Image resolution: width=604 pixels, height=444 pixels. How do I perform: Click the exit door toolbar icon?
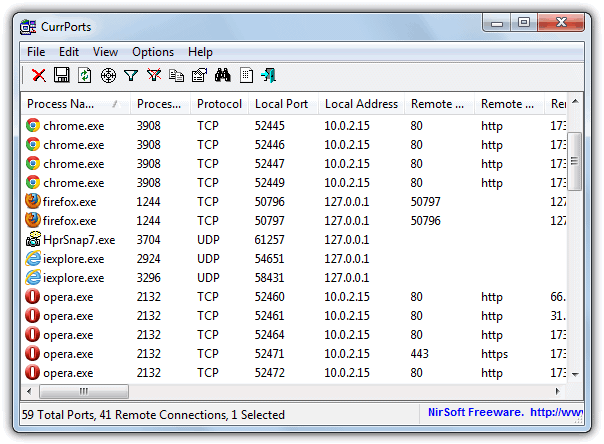coord(268,75)
